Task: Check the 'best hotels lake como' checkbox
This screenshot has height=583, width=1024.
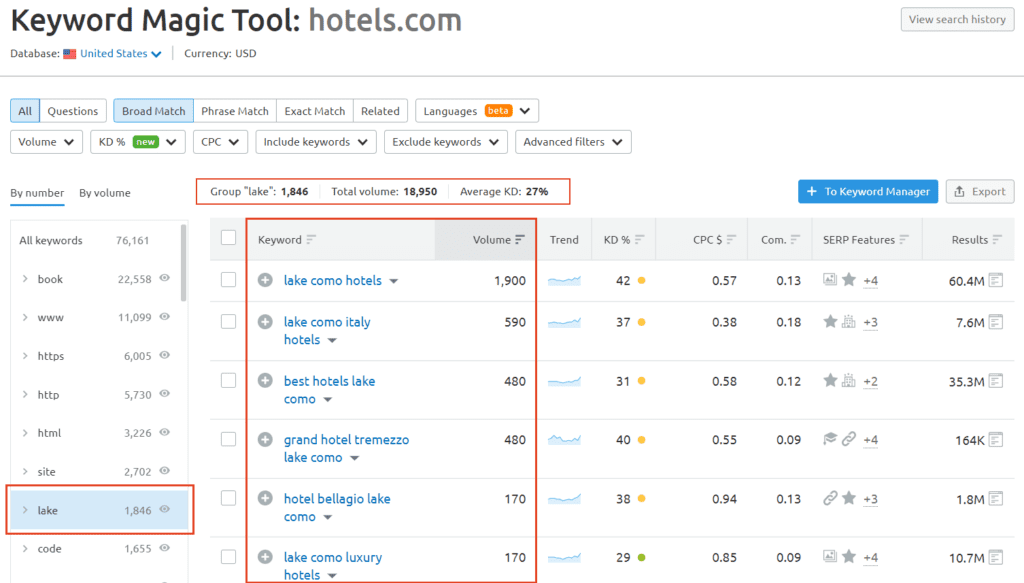Action: pyautogui.click(x=228, y=380)
